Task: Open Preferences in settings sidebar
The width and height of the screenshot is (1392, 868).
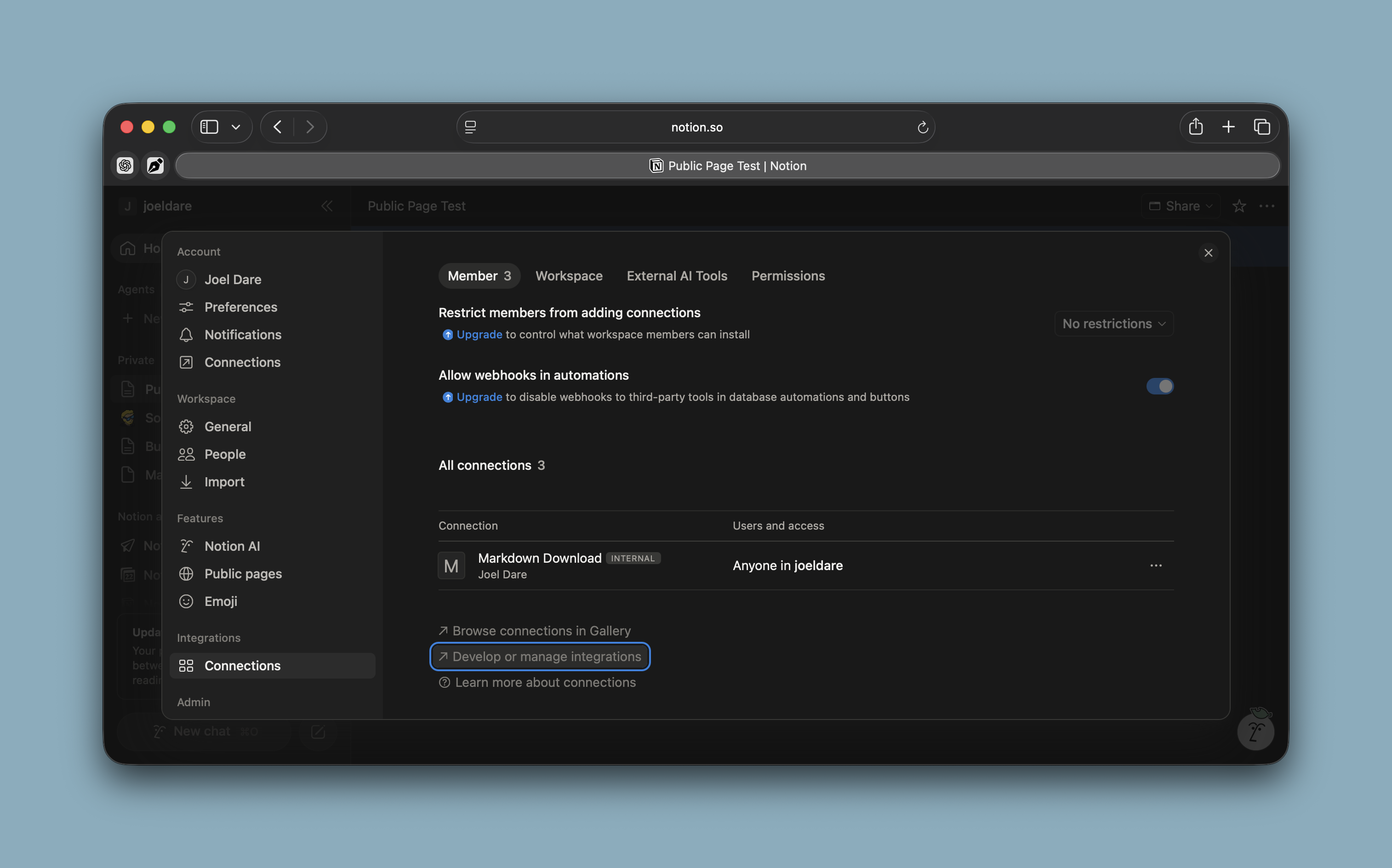Action: pos(273,307)
